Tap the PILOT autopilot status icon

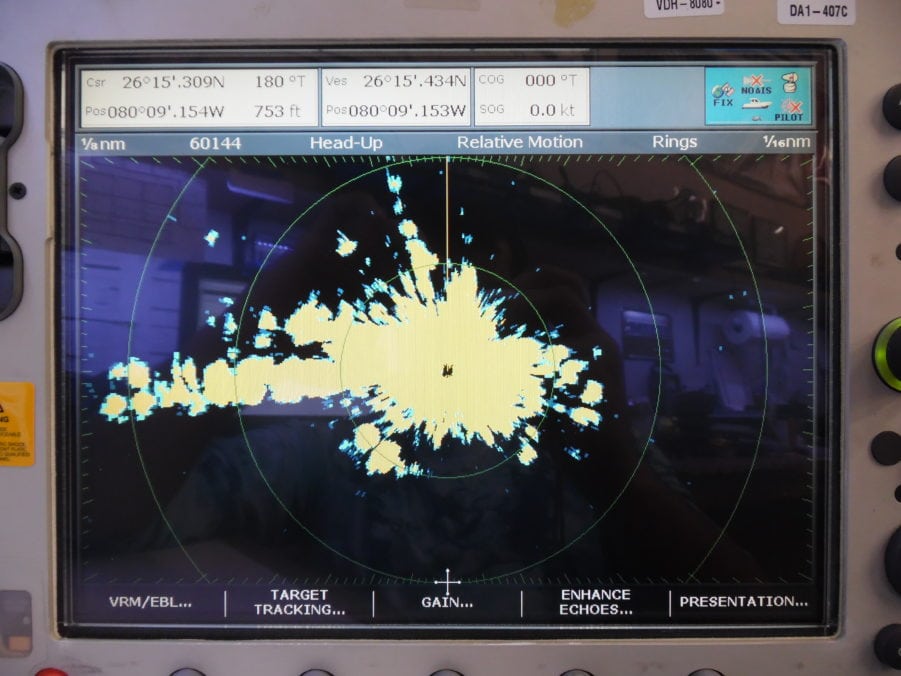[789, 110]
